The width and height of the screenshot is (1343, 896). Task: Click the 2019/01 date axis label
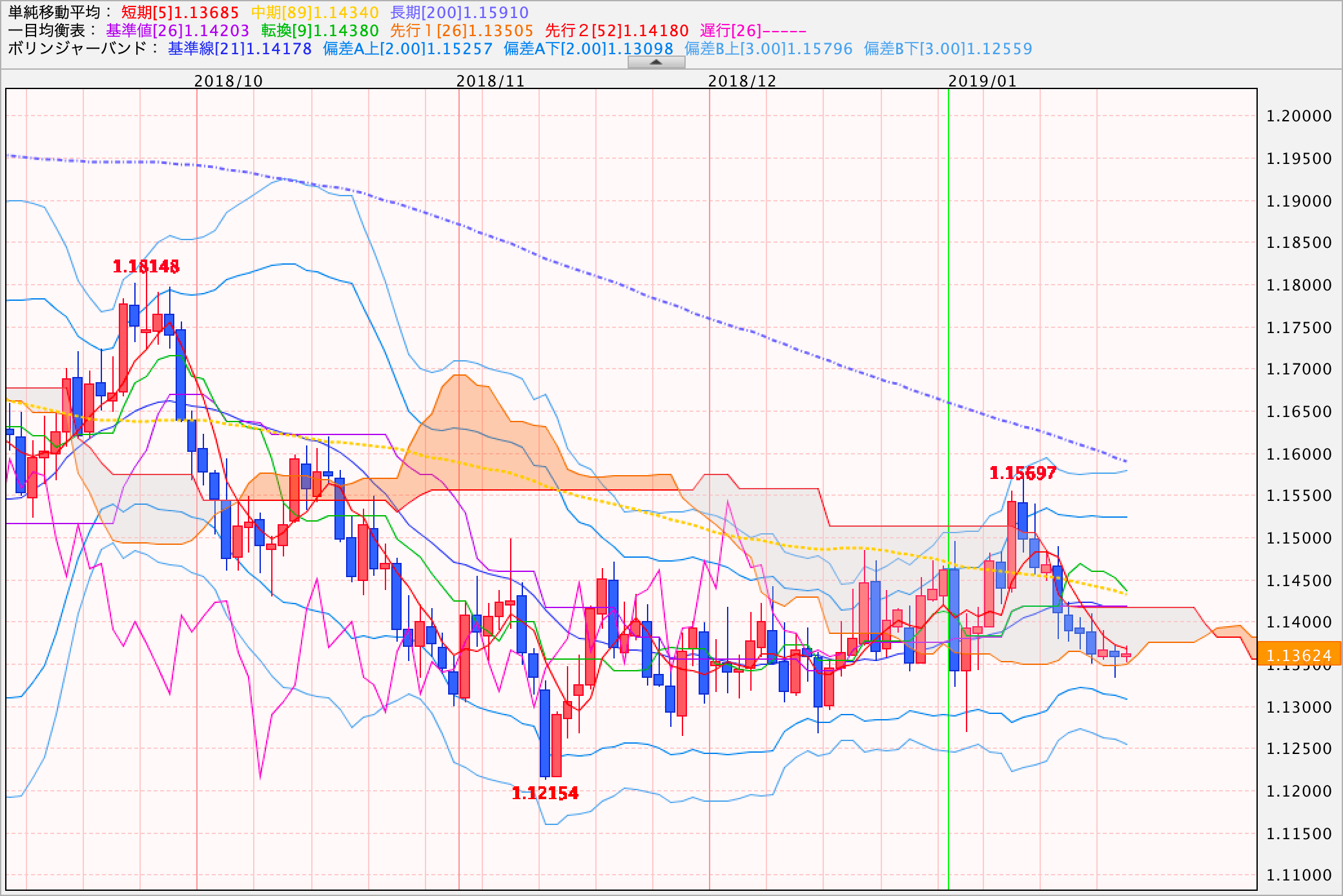tap(982, 81)
